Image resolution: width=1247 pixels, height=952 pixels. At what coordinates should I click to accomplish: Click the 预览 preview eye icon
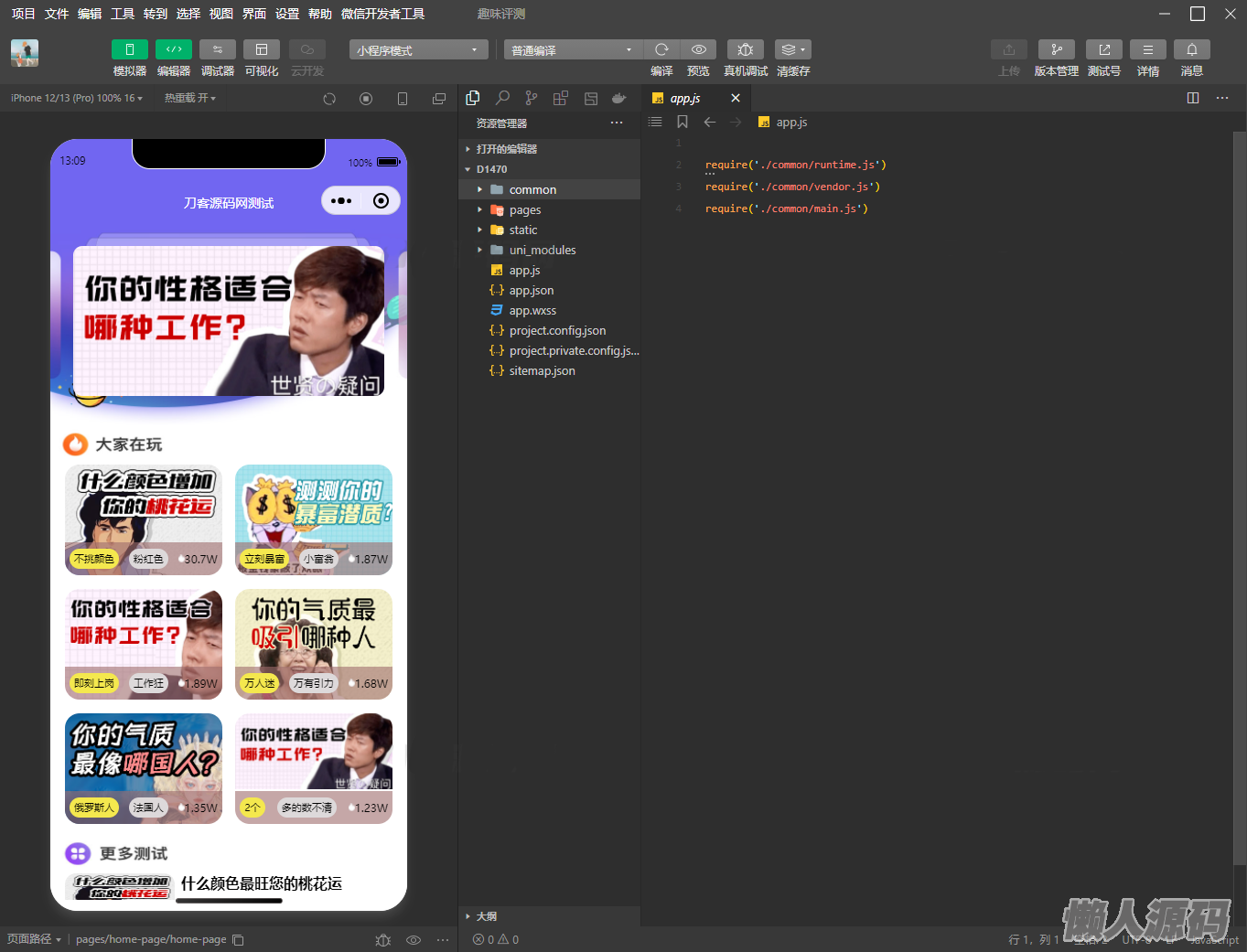[698, 49]
